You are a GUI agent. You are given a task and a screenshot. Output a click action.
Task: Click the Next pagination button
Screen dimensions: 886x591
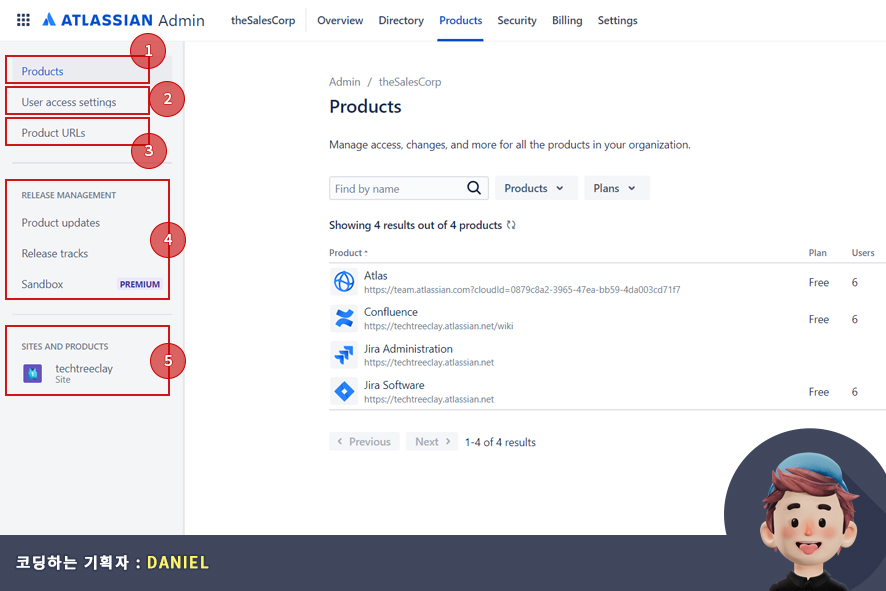click(432, 441)
